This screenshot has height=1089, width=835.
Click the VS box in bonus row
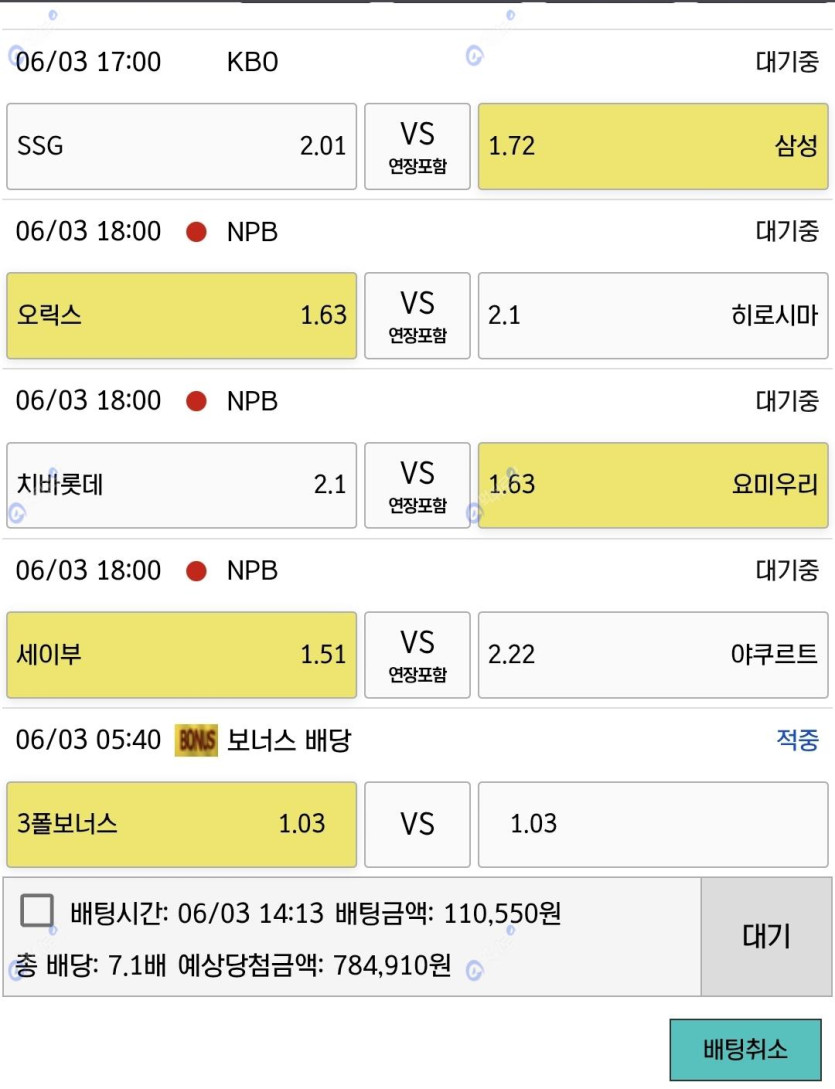[x=418, y=824]
